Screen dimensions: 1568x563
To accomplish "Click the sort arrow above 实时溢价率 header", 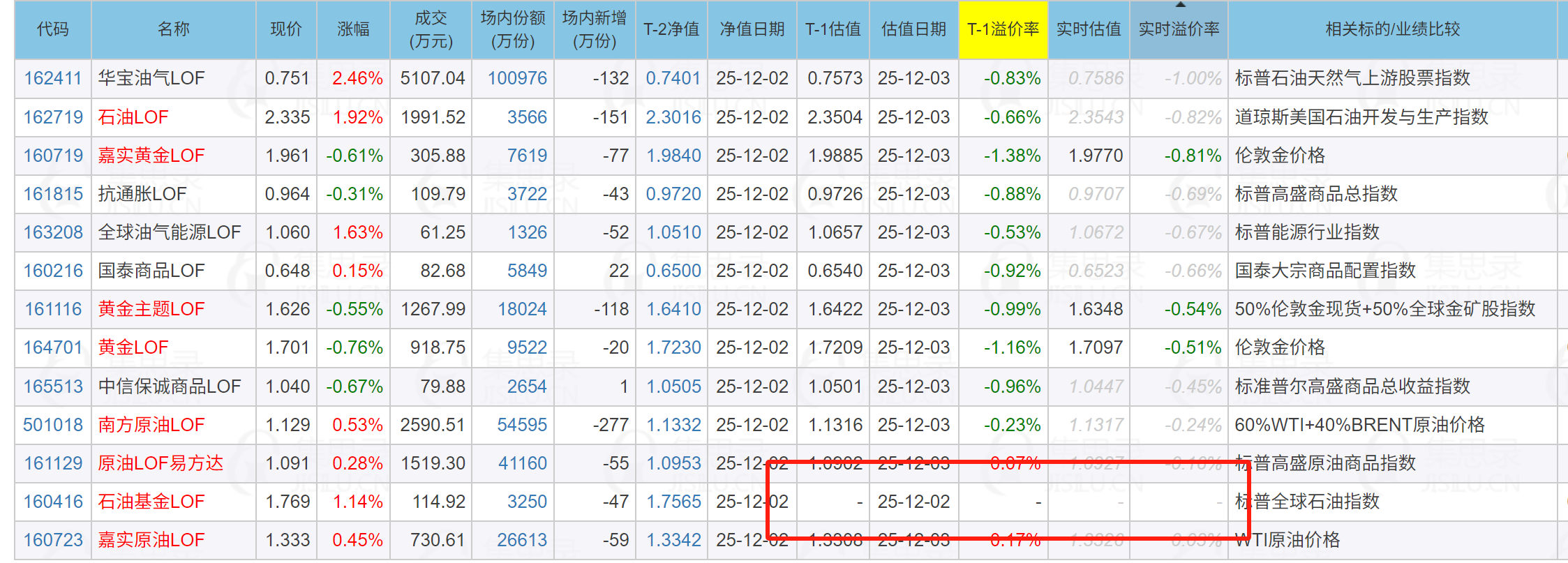I will pos(1180,6).
